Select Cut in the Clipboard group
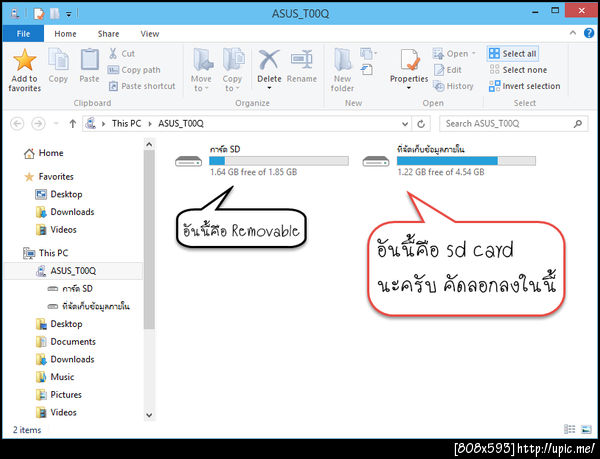 [x=122, y=54]
